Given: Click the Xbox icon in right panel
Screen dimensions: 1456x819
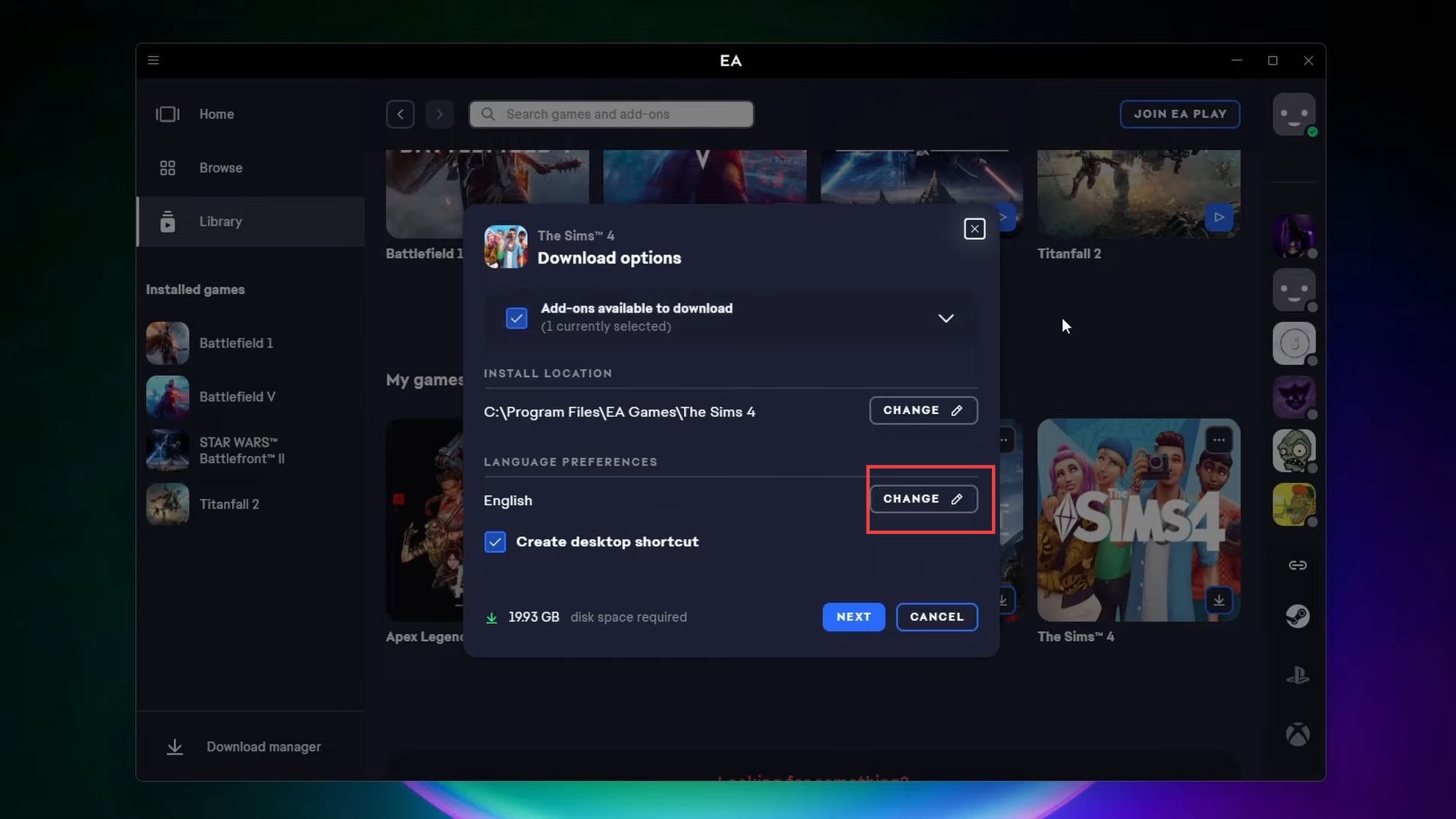Looking at the screenshot, I should [x=1298, y=734].
